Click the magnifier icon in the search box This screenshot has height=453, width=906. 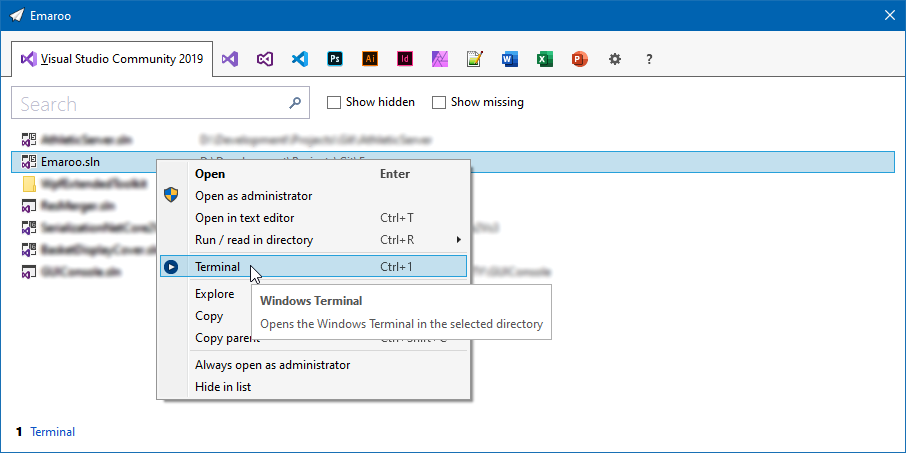click(295, 103)
